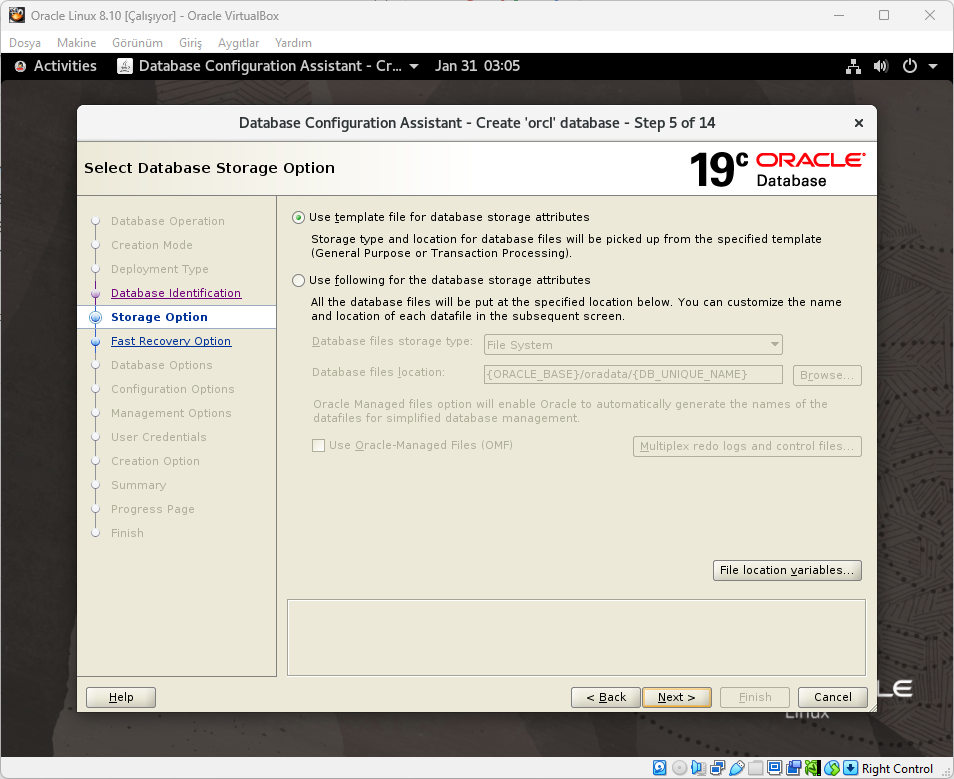Click Database files location input field
The height and width of the screenshot is (779, 954).
point(633,374)
